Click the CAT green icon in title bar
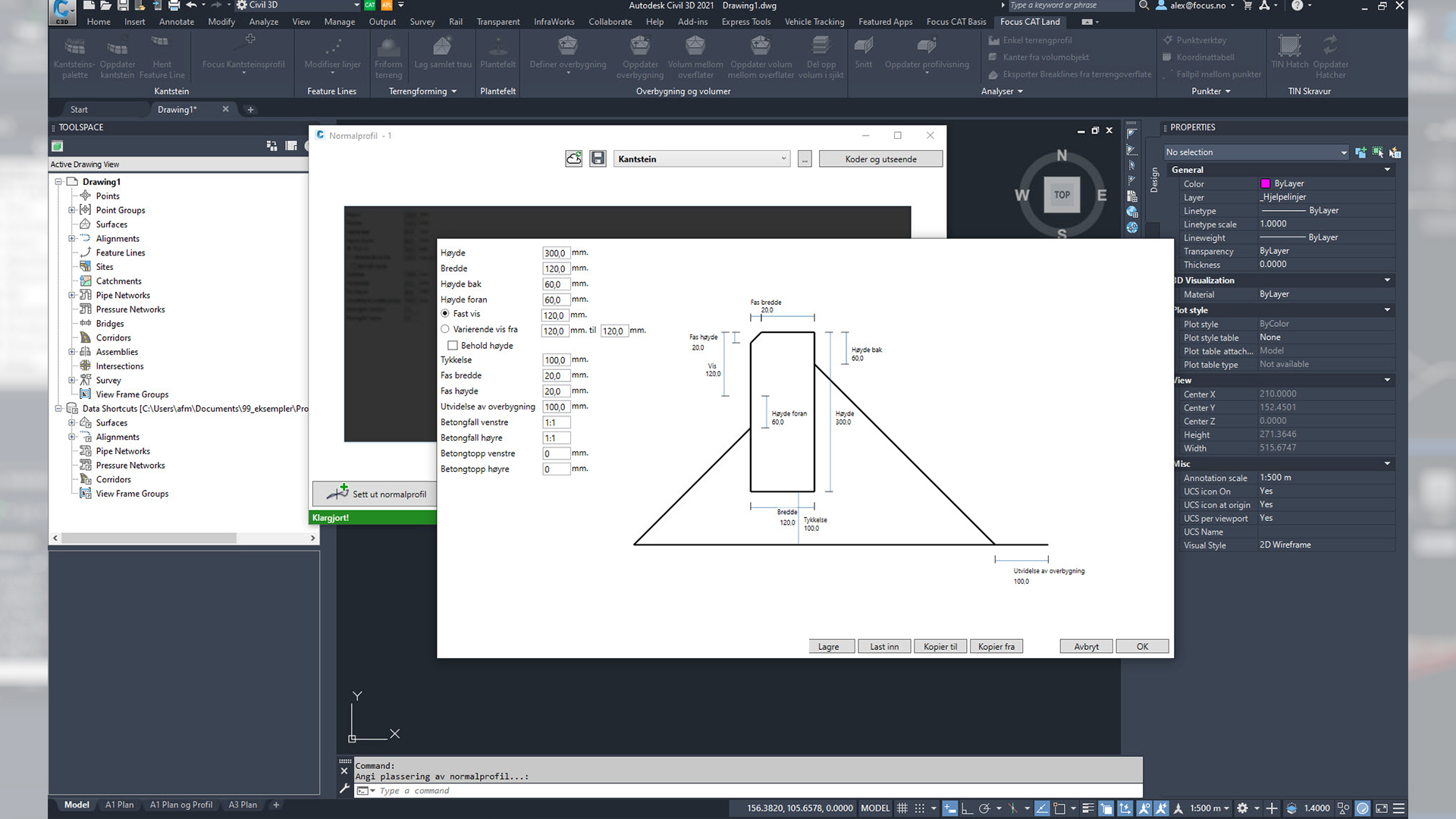1456x819 pixels. [x=369, y=5]
